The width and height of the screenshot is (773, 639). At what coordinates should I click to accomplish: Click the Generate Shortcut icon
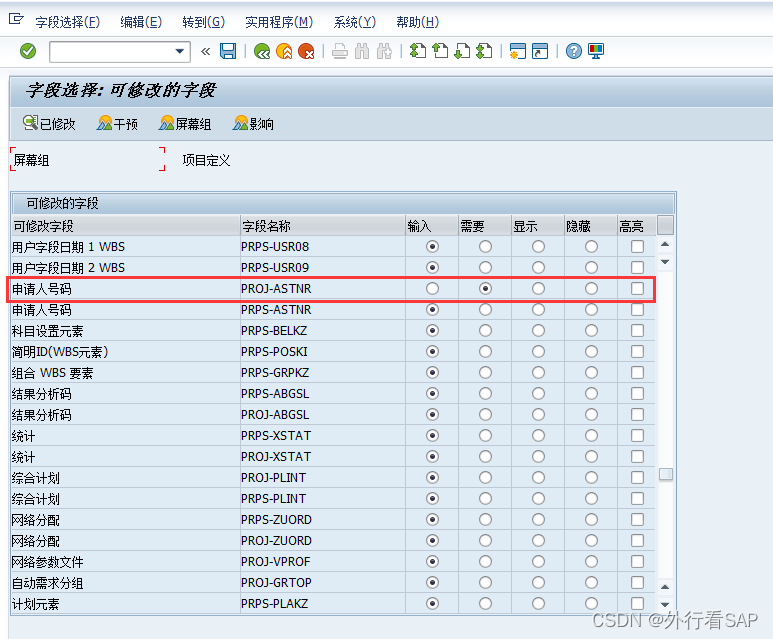(x=540, y=51)
